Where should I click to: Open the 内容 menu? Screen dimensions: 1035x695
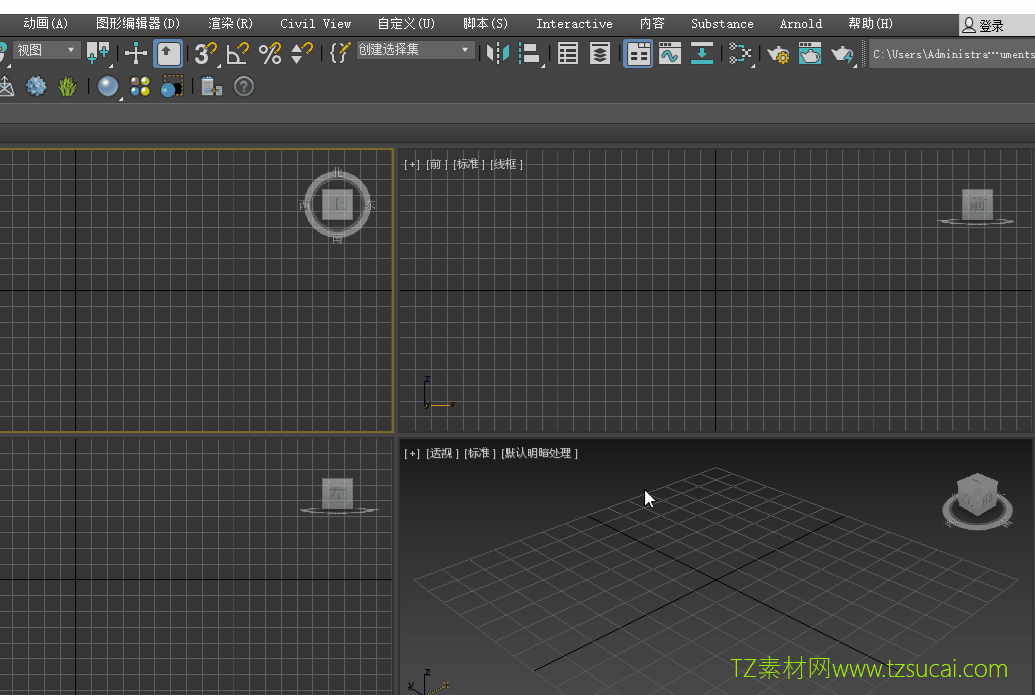652,24
